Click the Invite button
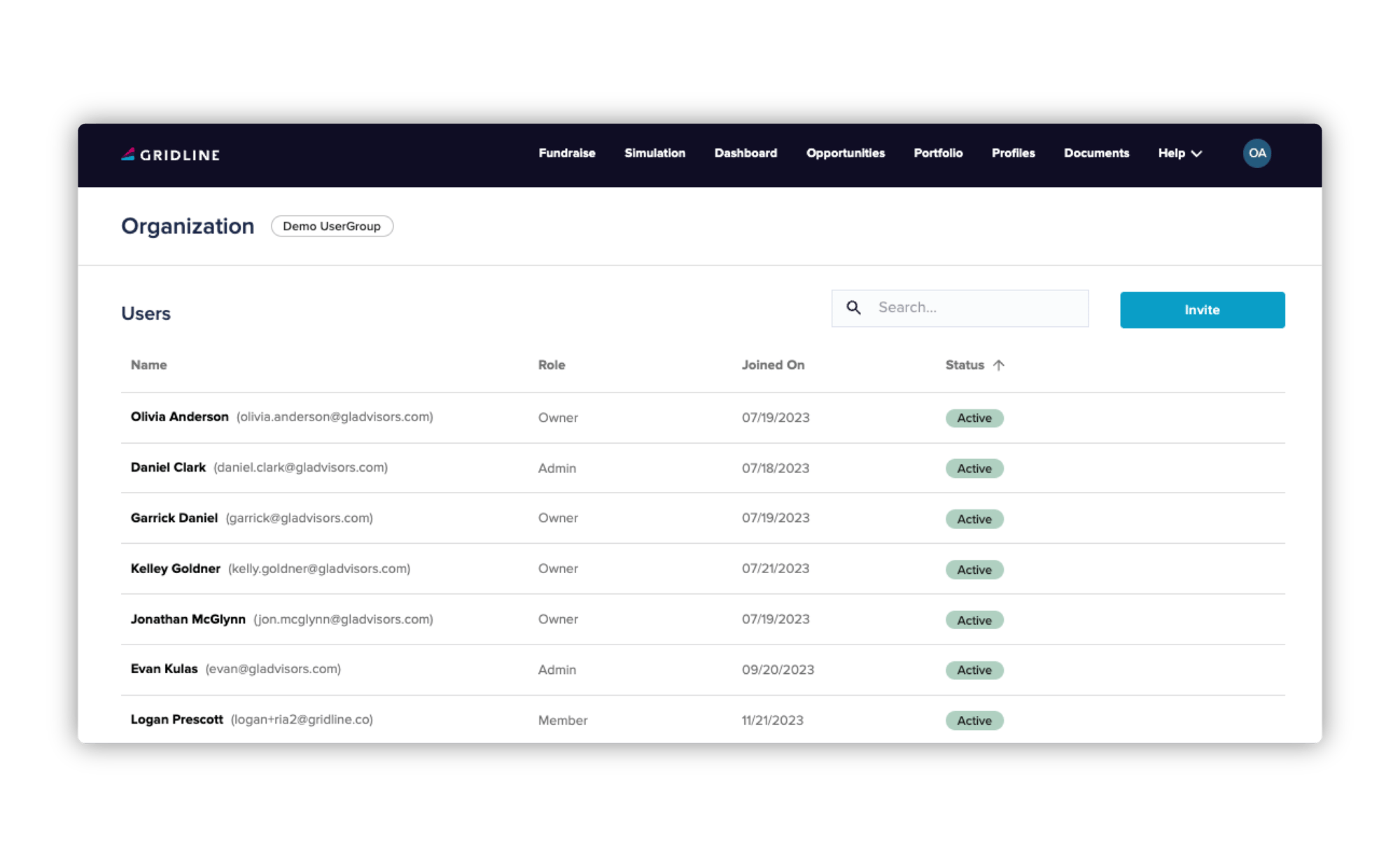The image size is (1400, 867). pos(1202,309)
